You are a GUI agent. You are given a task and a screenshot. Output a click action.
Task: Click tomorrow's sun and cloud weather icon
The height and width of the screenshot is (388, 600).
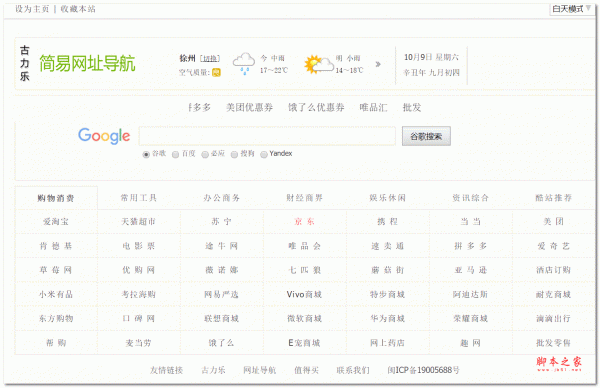319,64
